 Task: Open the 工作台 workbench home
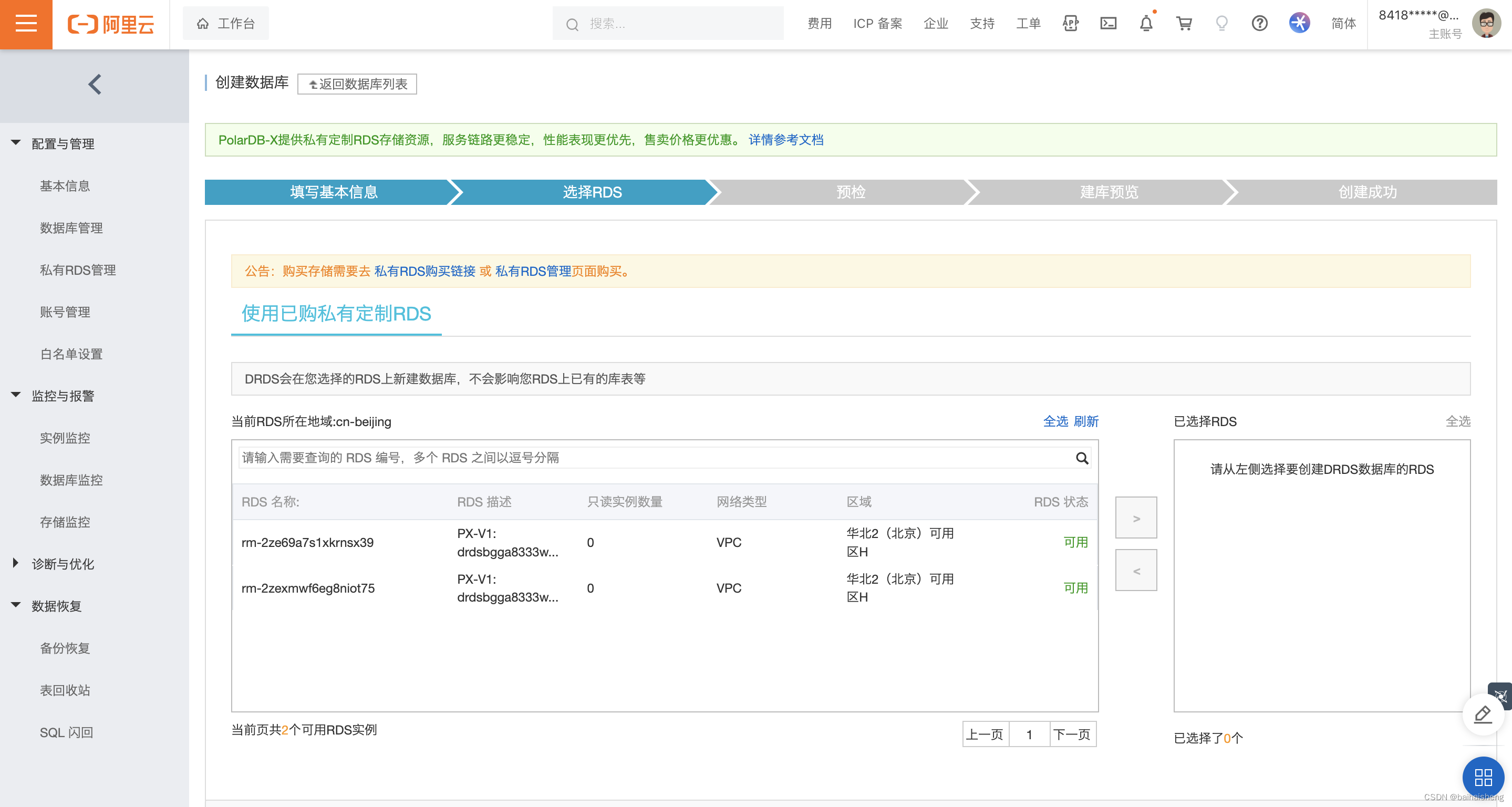(x=226, y=24)
